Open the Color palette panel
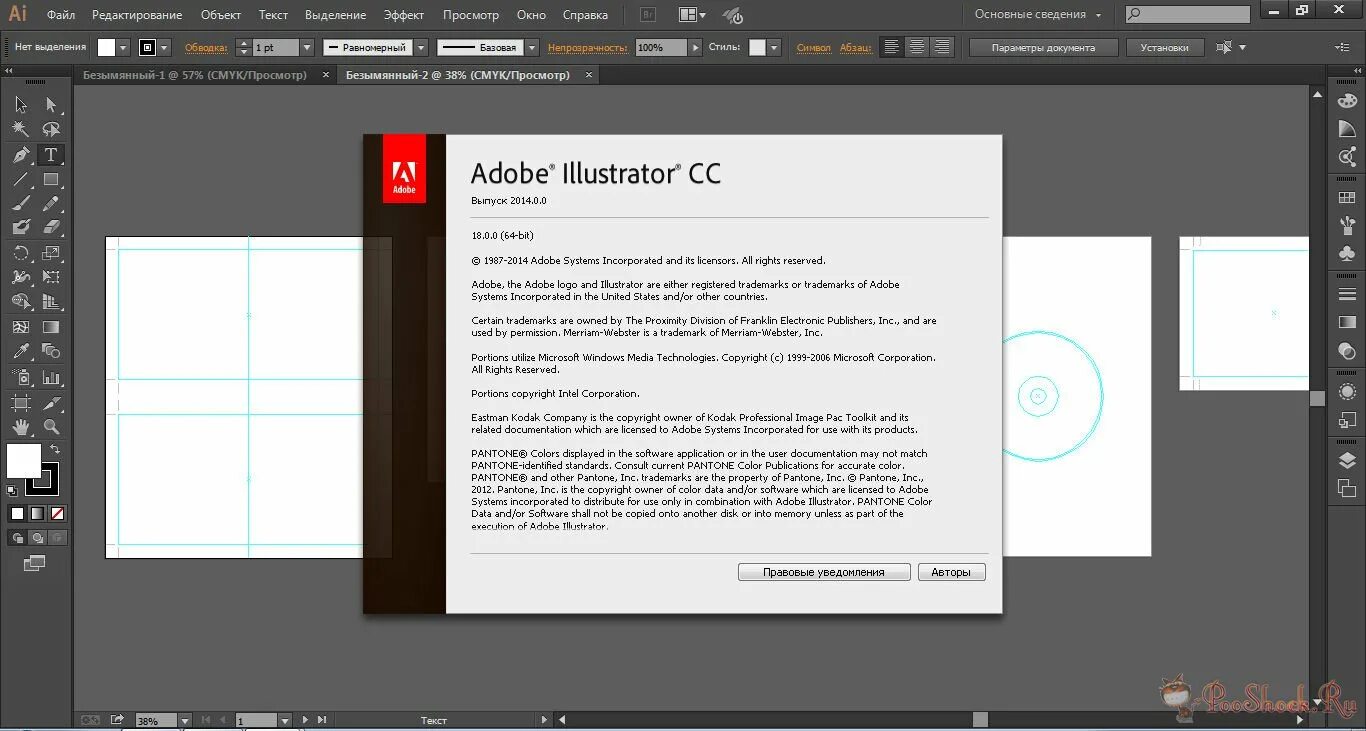 (x=1347, y=100)
